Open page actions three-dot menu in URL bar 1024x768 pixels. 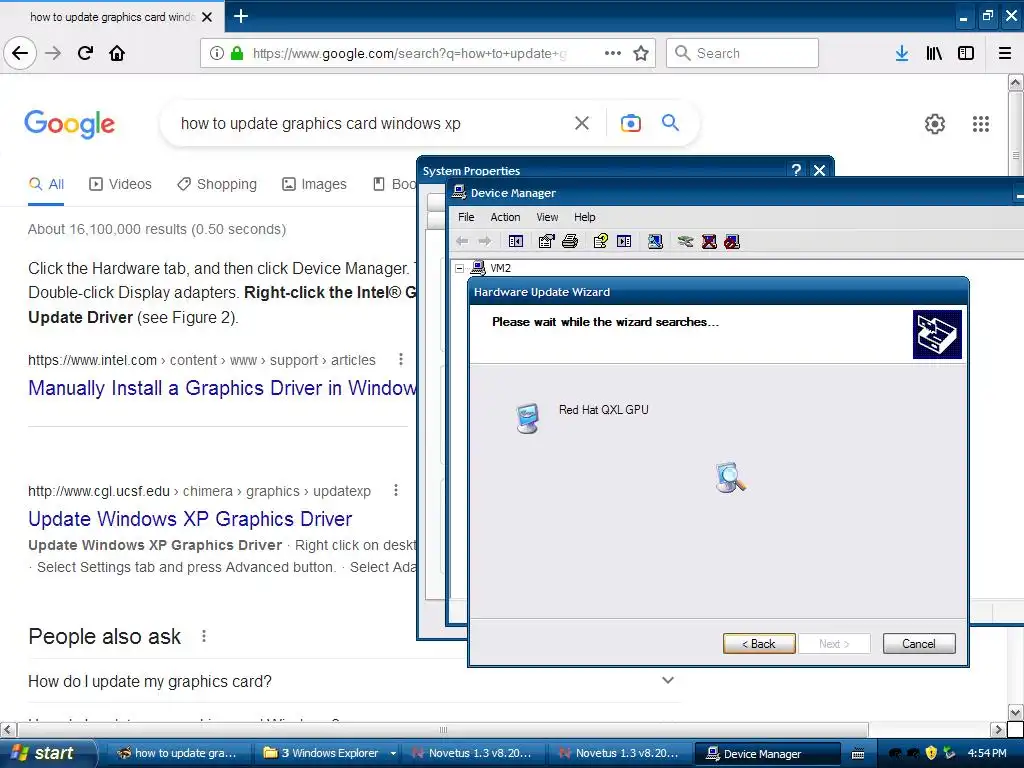pos(613,53)
